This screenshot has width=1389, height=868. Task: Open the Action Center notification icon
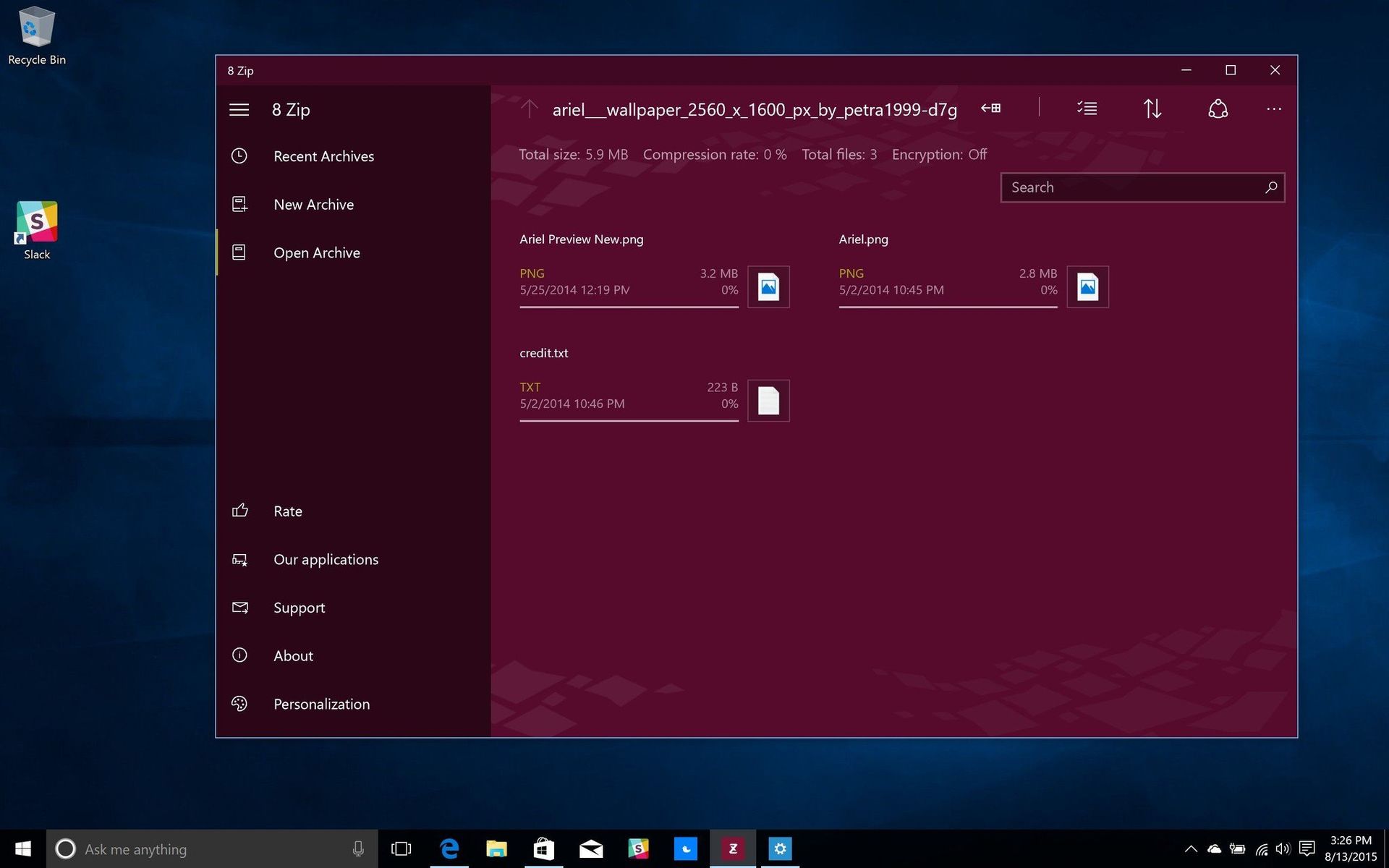1306,848
